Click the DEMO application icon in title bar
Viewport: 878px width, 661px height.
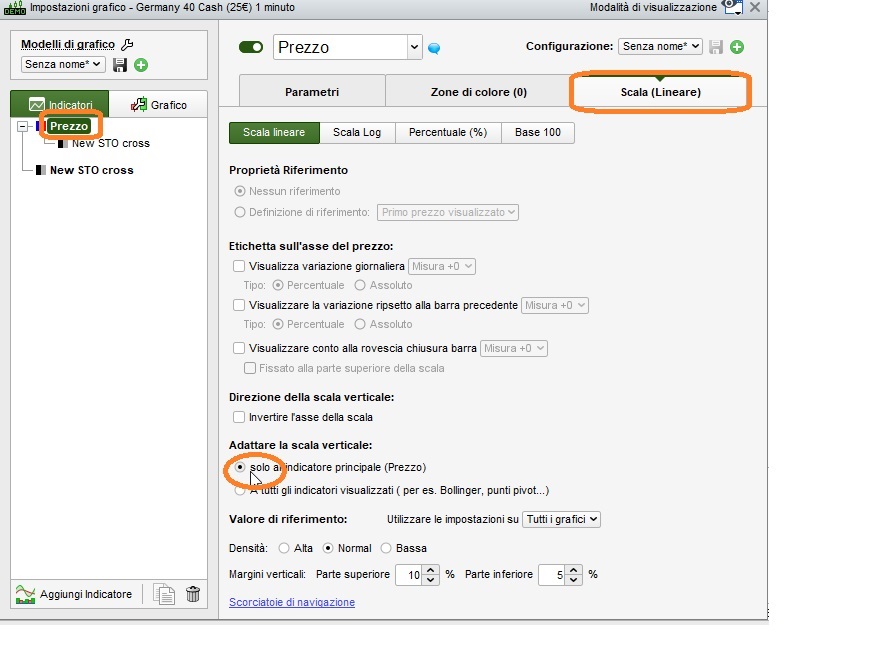pos(15,8)
